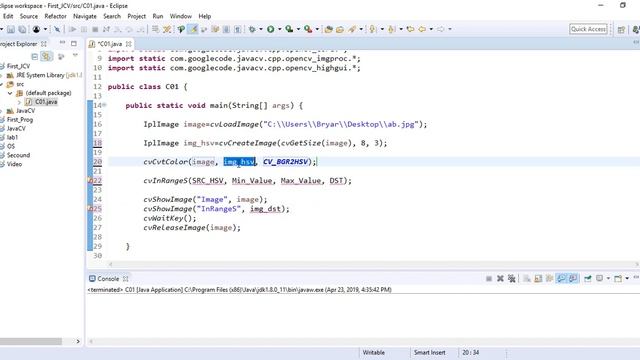Click the Save icon in the toolbar
The width and height of the screenshot is (640, 360).
coord(11,29)
